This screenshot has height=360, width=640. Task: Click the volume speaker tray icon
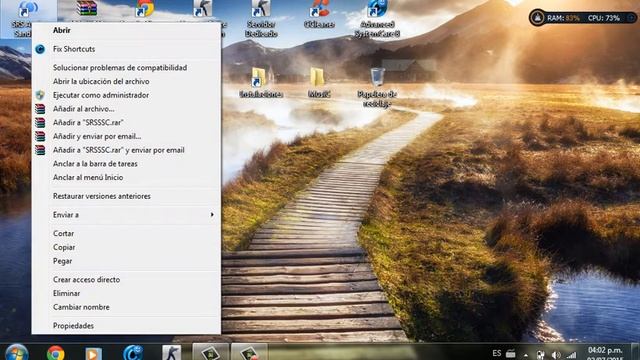(x=556, y=355)
